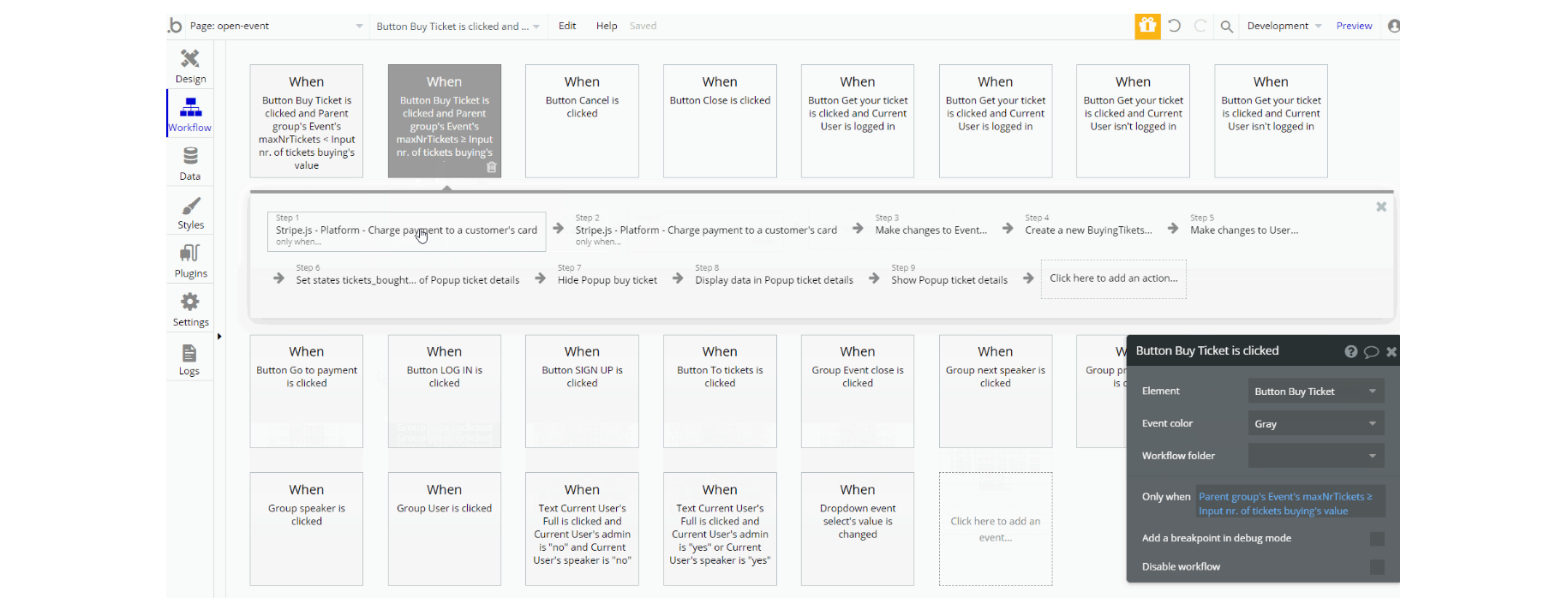Screen dimensions: 1568x598
Task: Open the Design tab
Action: pos(190,66)
